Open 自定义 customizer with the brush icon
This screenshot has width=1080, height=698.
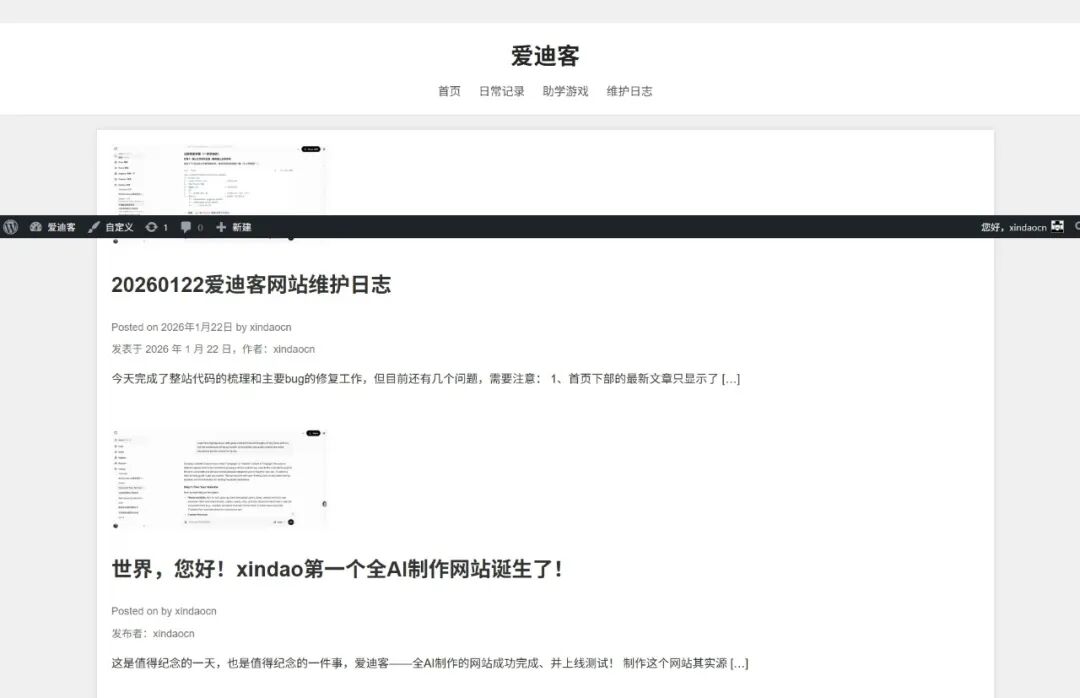coord(110,227)
